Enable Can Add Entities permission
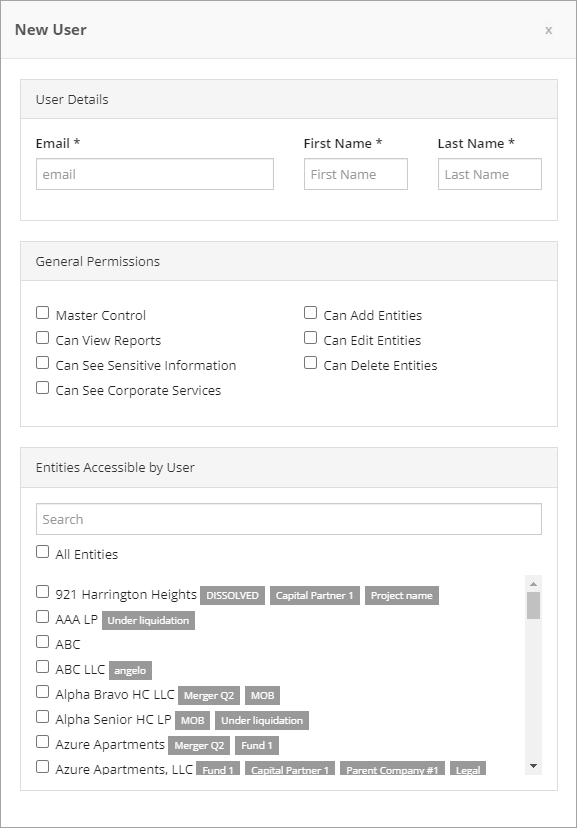This screenshot has width=577, height=828. (310, 313)
